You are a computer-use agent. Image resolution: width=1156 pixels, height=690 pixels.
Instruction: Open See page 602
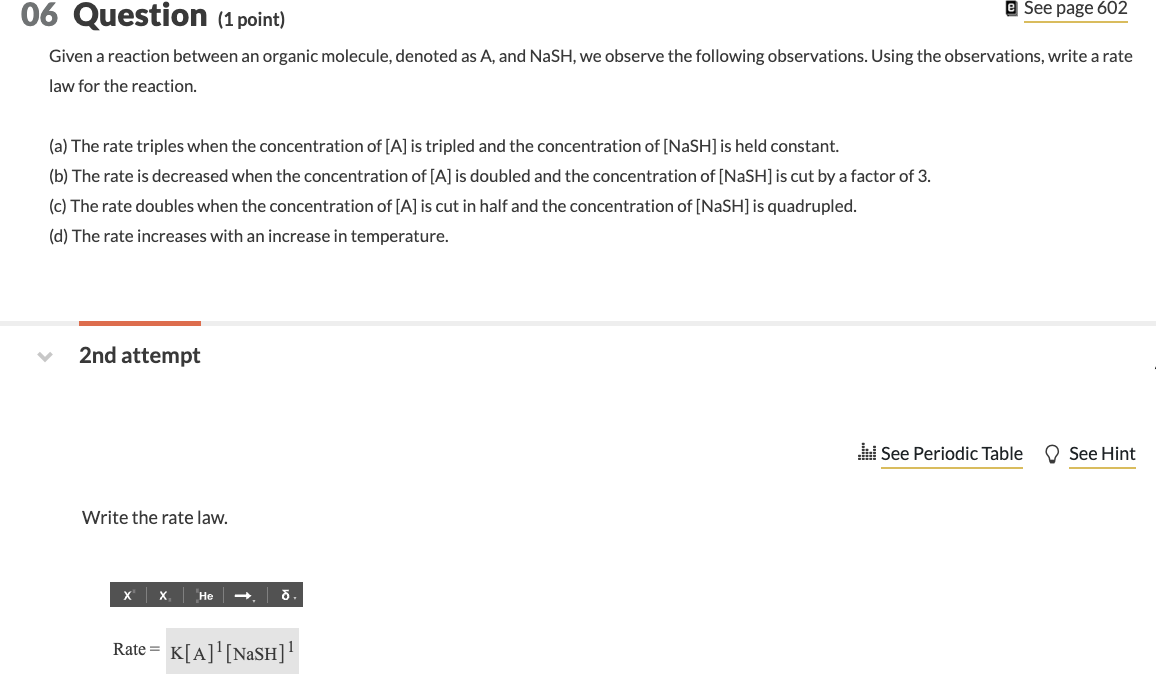coord(1075,9)
